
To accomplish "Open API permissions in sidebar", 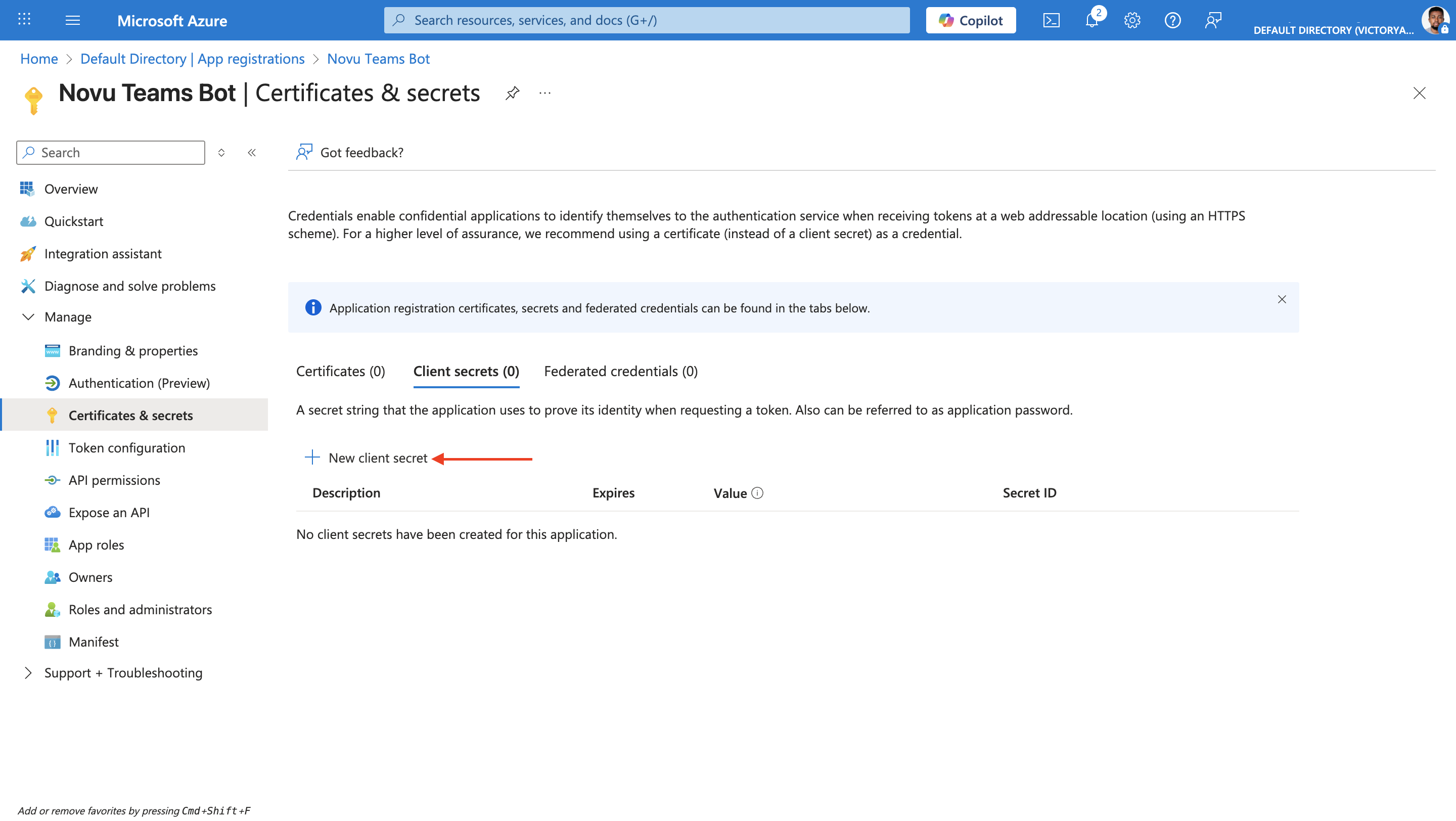I will point(114,480).
